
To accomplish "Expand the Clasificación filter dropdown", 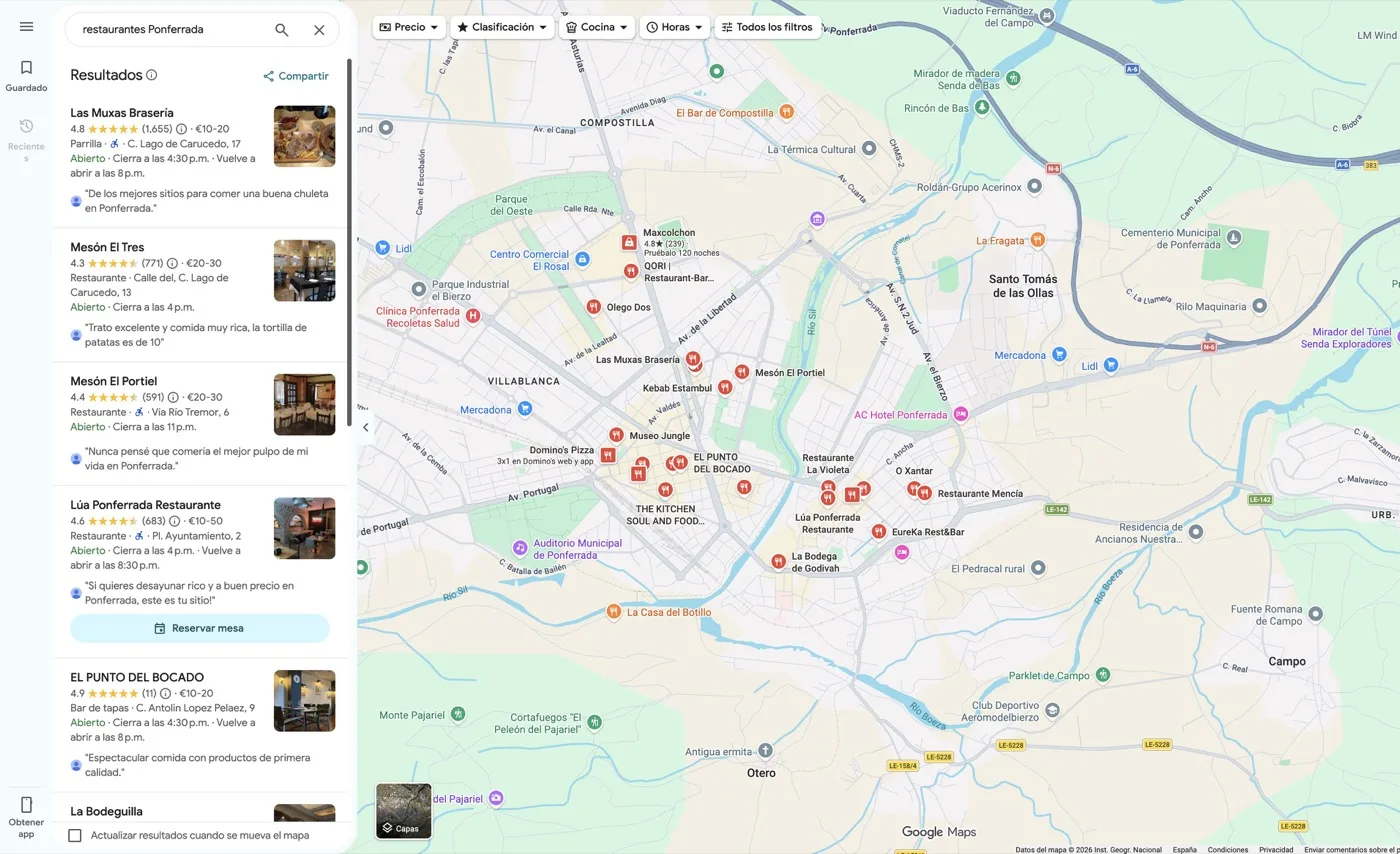I will point(502,27).
